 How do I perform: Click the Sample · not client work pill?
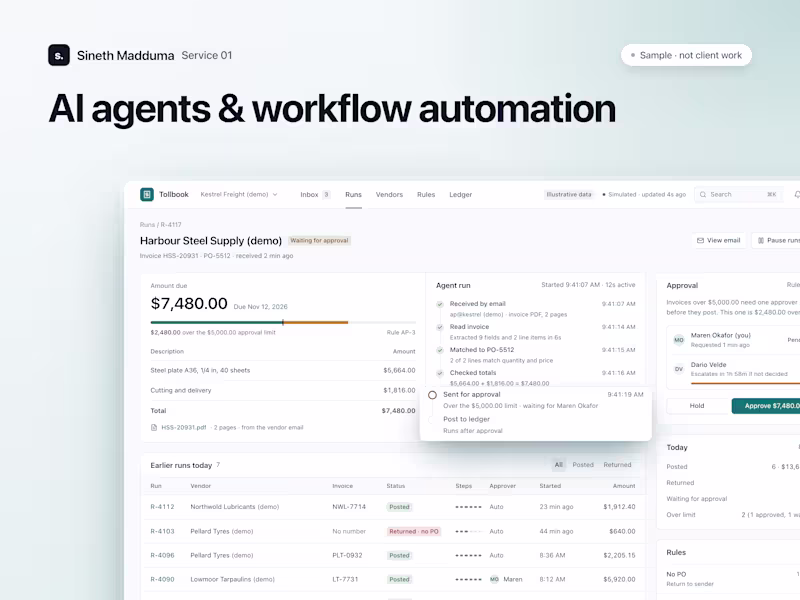tap(686, 55)
